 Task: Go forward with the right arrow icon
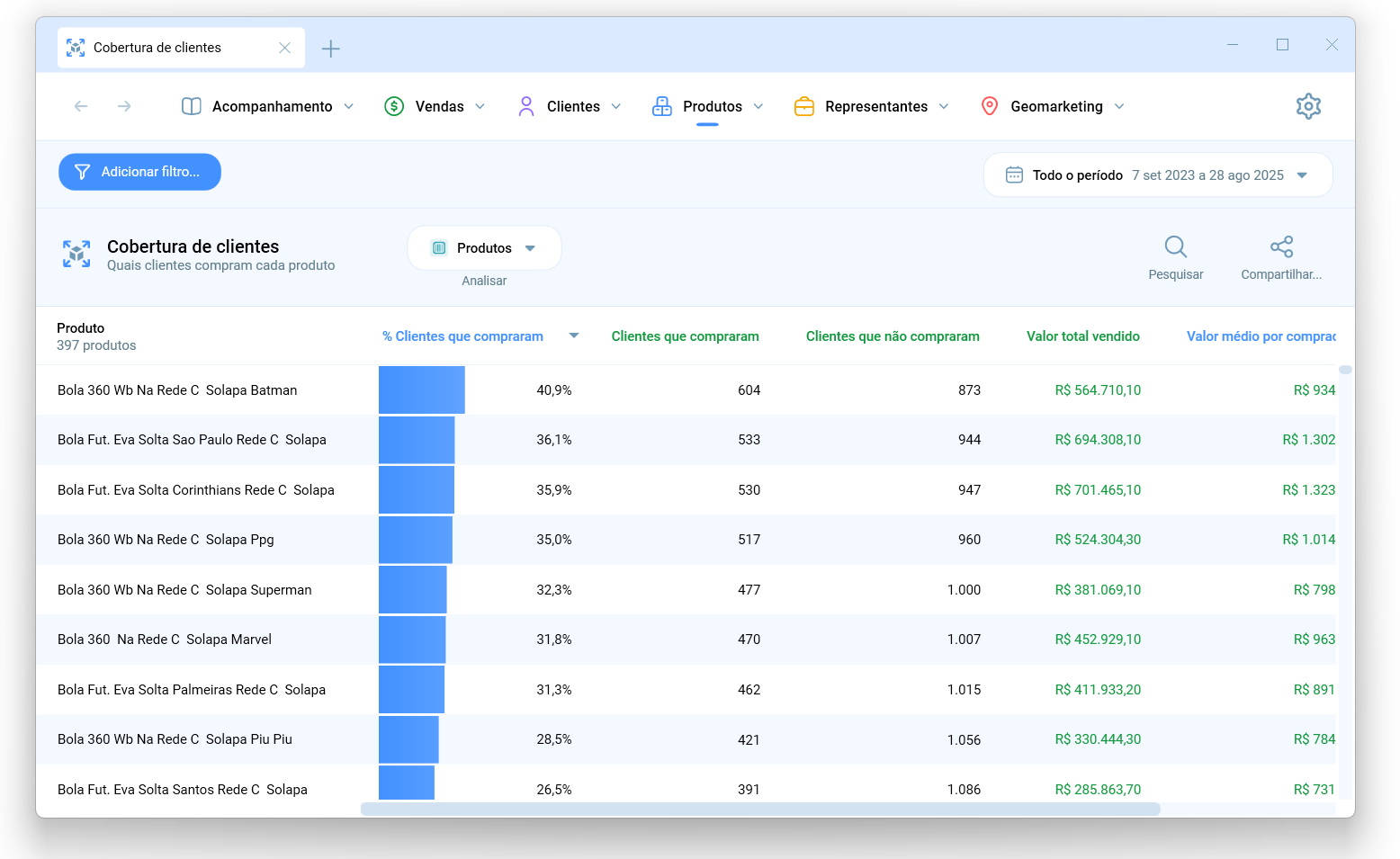pyautogui.click(x=124, y=106)
